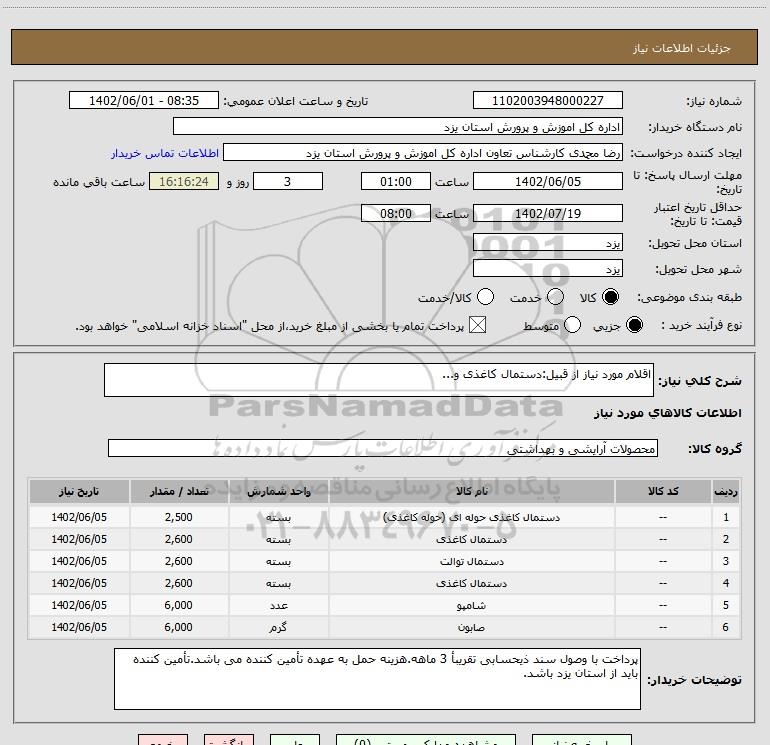Click quantity 2,600 in the دستمال توالت row
Screen dimensions: 770x745
(179, 561)
